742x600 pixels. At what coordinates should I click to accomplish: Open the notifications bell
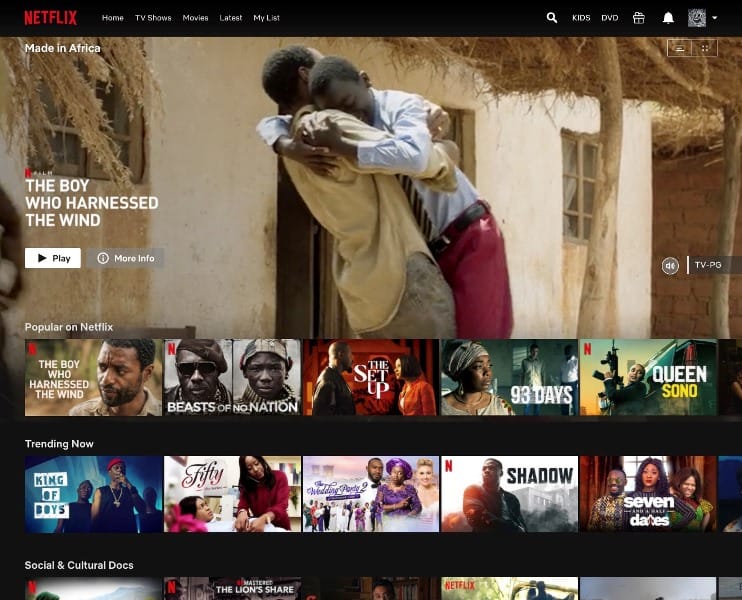(x=668, y=18)
